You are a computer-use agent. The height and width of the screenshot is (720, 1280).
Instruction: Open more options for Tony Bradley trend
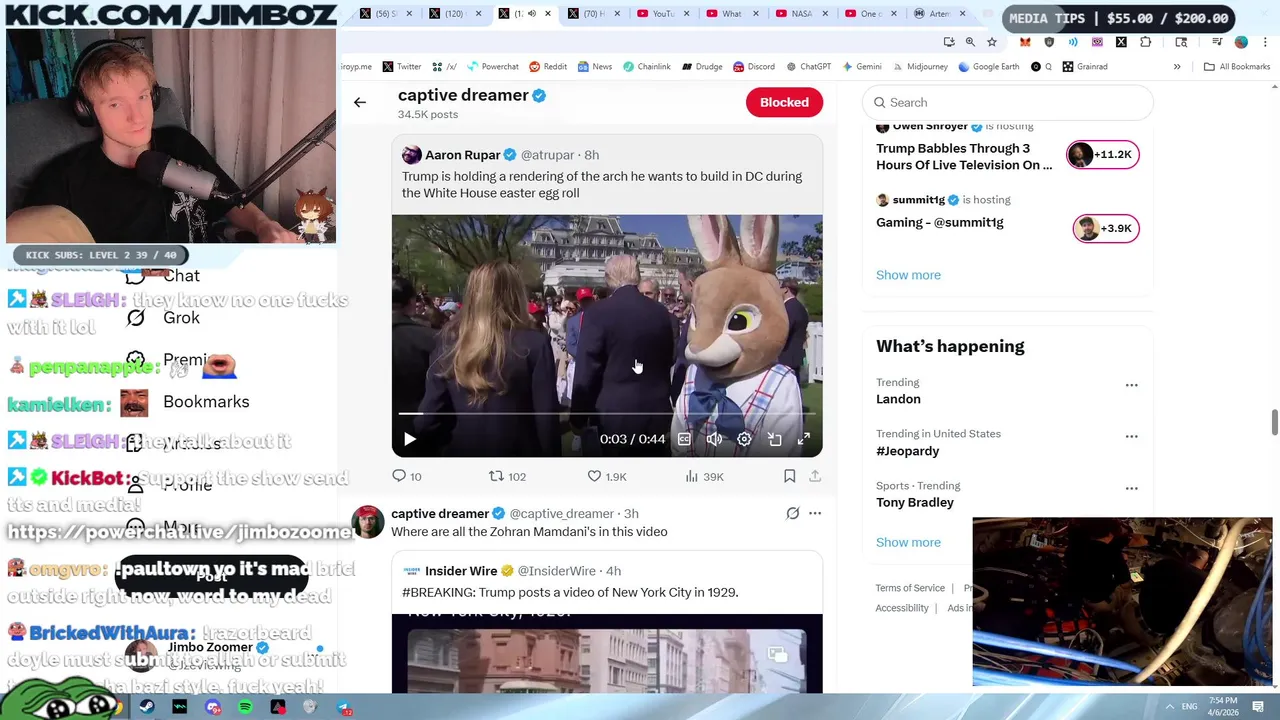click(1131, 489)
